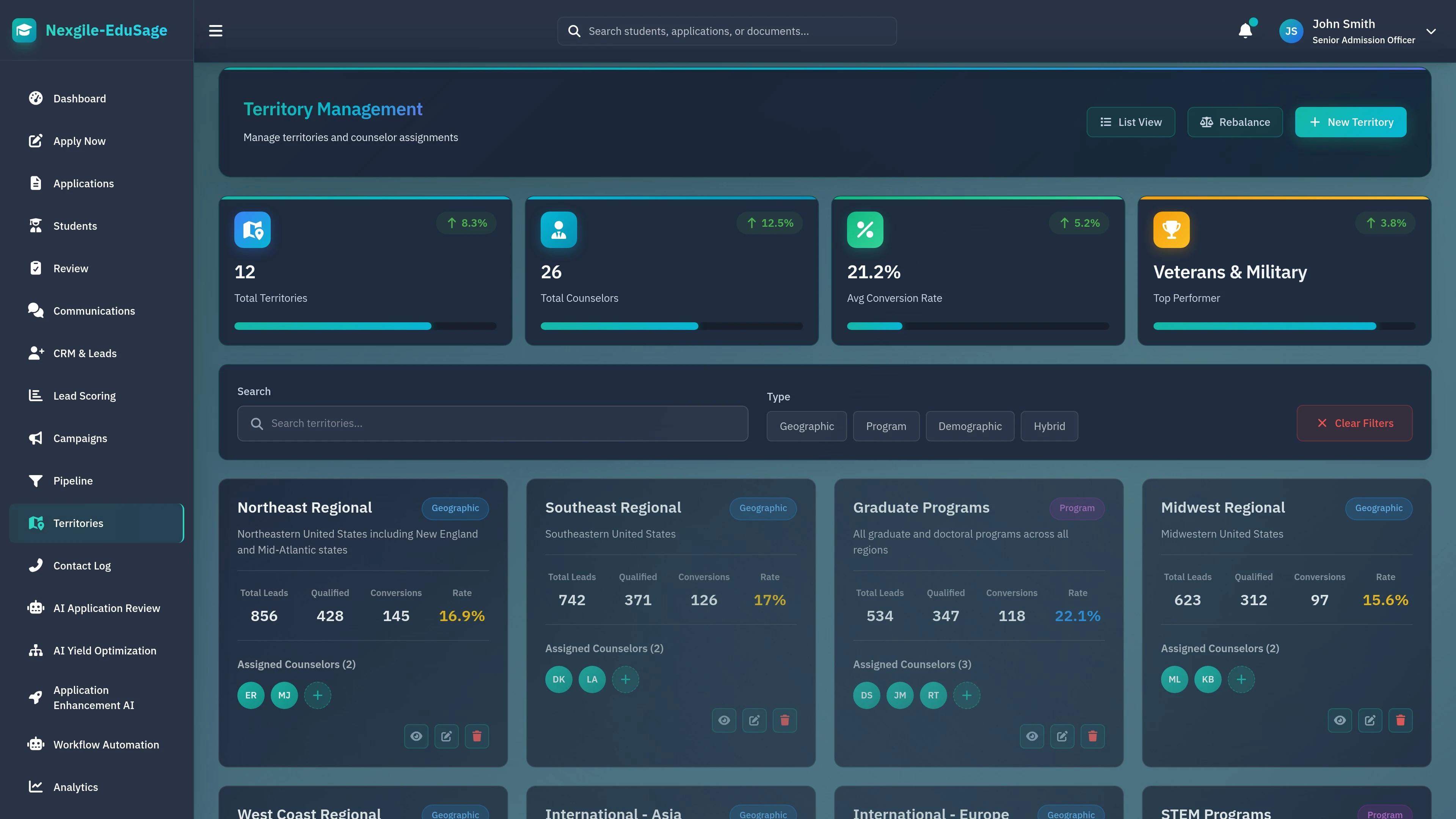1456x819 pixels.
Task: Delete the Midwest Regional territory
Action: (1400, 720)
